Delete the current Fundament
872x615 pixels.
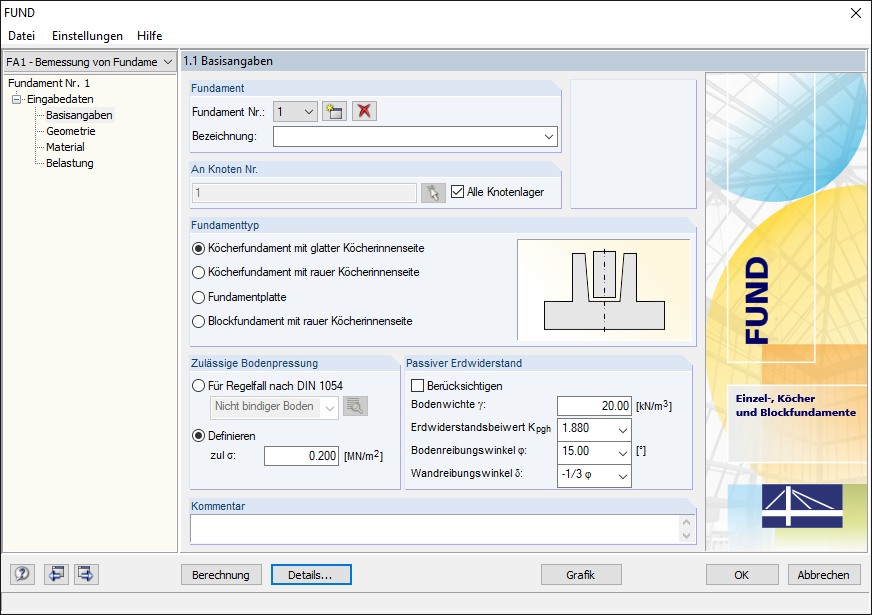click(x=364, y=111)
